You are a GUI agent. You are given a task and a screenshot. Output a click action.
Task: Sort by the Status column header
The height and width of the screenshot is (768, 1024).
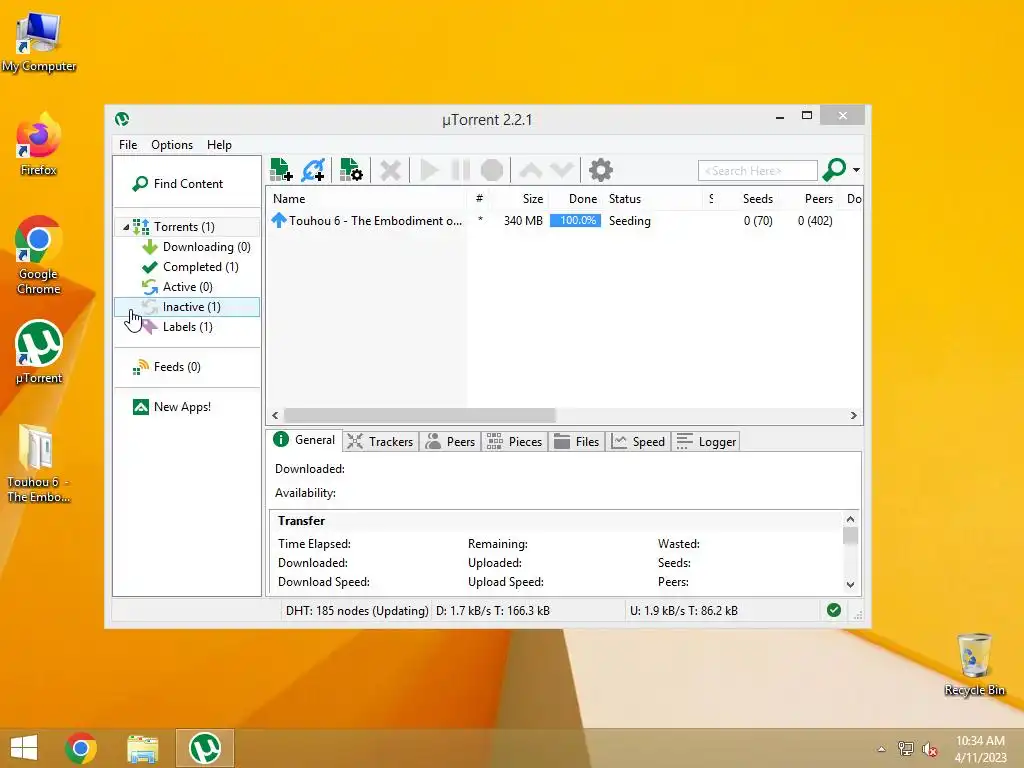(x=653, y=199)
